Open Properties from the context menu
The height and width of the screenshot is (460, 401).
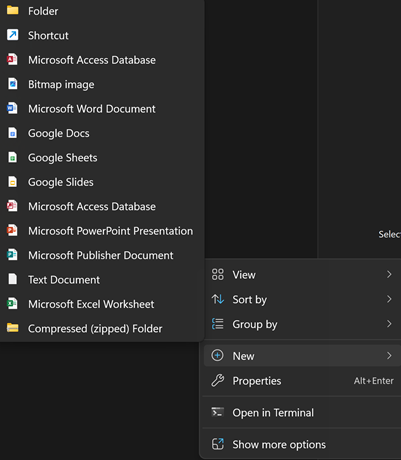click(302, 381)
